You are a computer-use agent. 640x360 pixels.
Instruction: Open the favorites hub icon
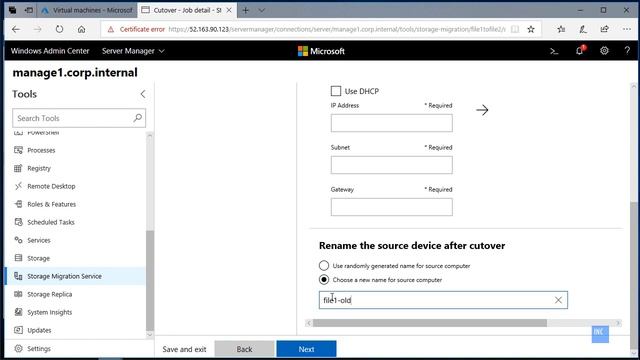tap(561, 29)
